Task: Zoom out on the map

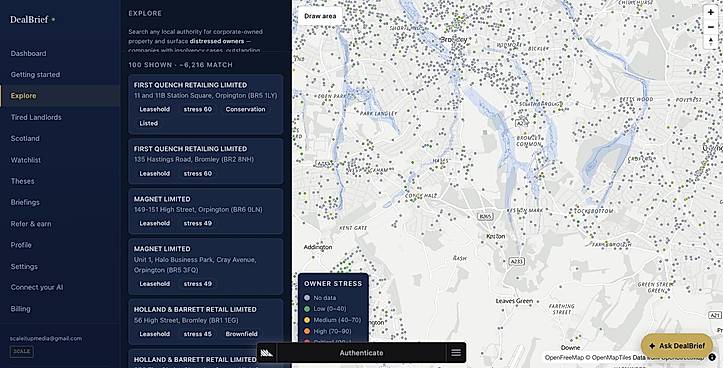Action: (711, 27)
